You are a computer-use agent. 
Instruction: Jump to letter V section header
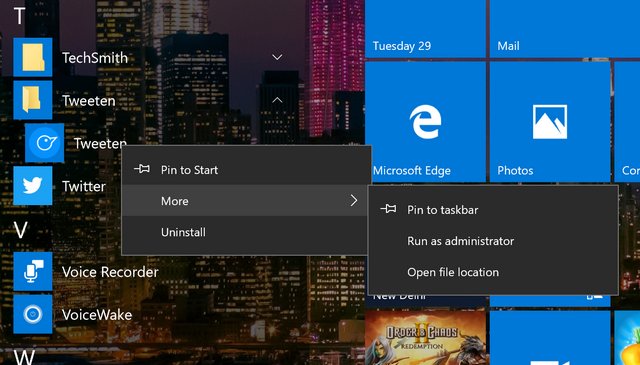pos(21,230)
